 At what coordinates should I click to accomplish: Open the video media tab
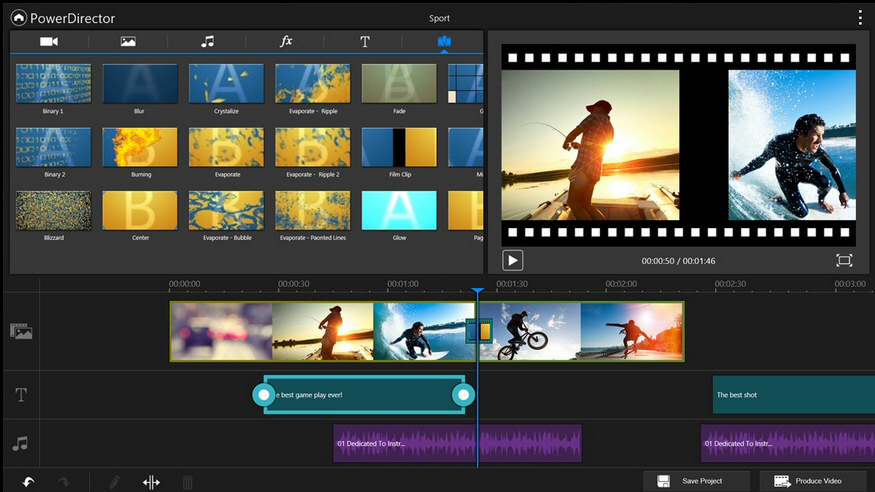(48, 42)
